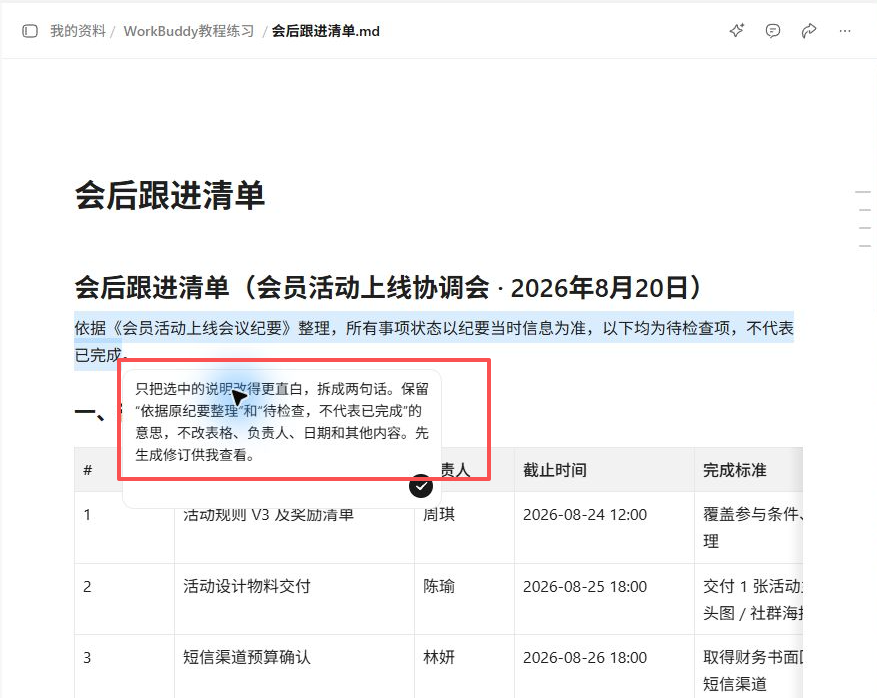Open the more options ellipsis menu
The width and height of the screenshot is (877, 698).
pos(845,31)
